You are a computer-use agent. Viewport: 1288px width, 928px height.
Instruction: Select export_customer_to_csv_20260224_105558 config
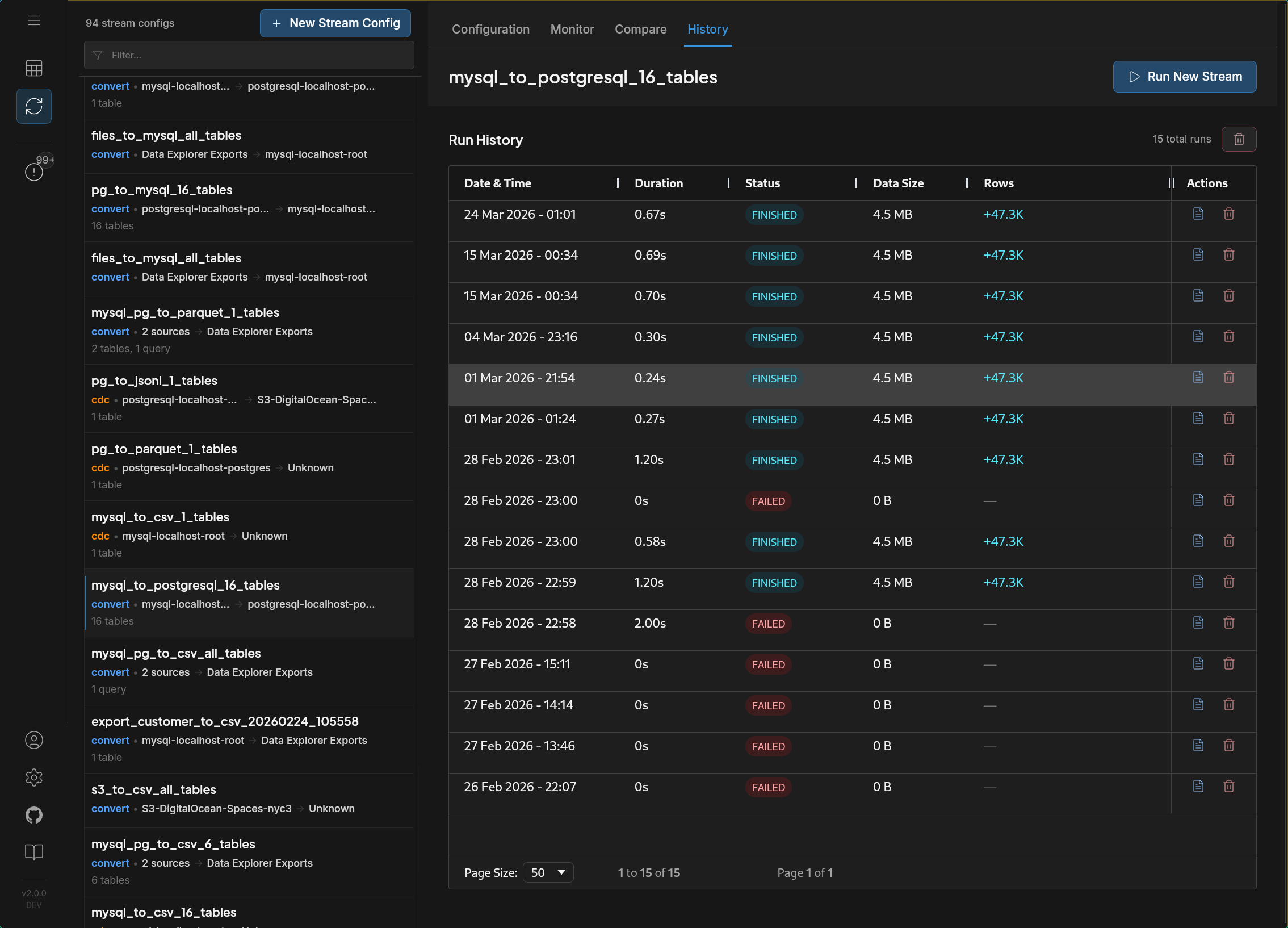pyautogui.click(x=249, y=739)
